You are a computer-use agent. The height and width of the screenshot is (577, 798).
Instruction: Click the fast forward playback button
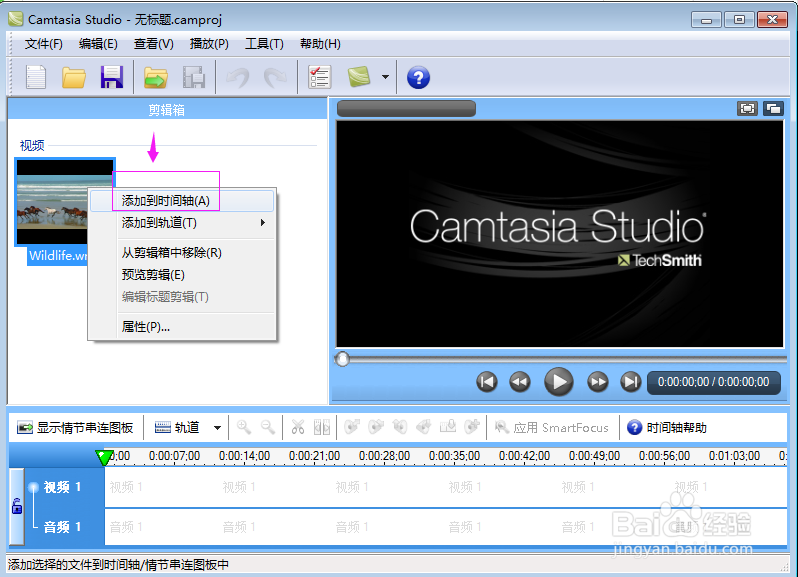597,382
